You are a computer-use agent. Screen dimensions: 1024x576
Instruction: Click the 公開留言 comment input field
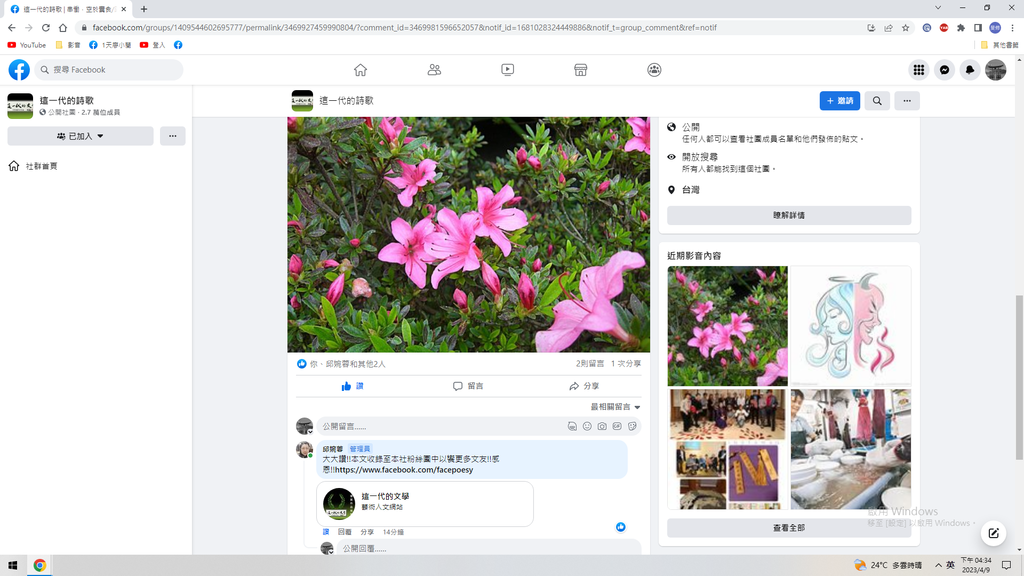tap(440, 426)
